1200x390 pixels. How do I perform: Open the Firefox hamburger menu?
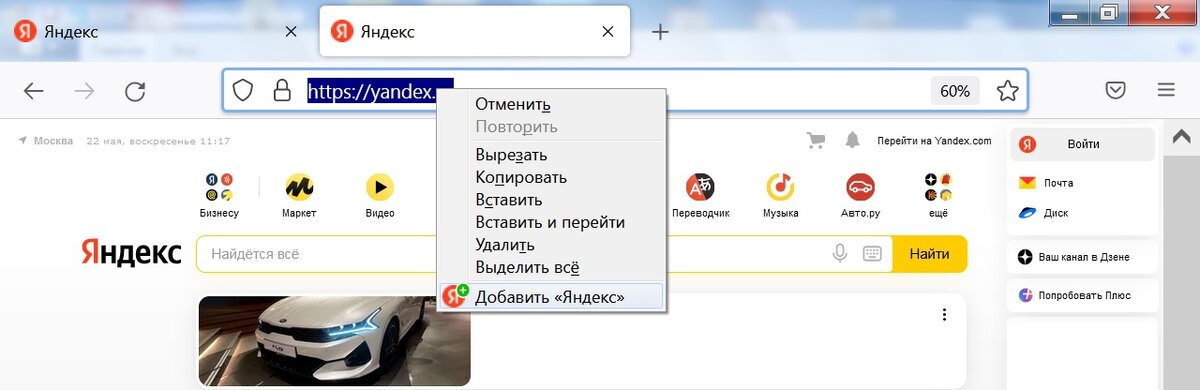[x=1166, y=91]
